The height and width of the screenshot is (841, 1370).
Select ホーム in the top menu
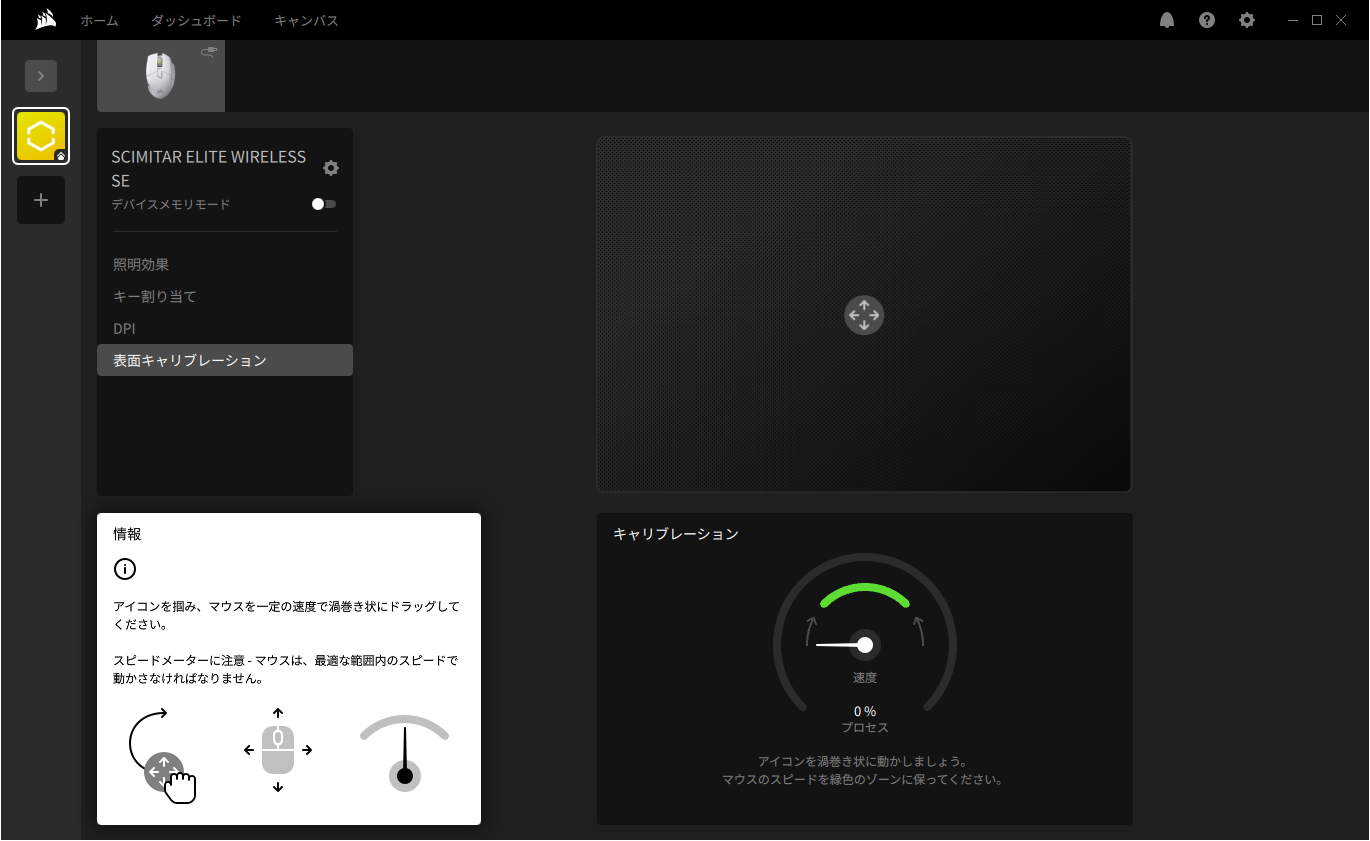coord(100,19)
